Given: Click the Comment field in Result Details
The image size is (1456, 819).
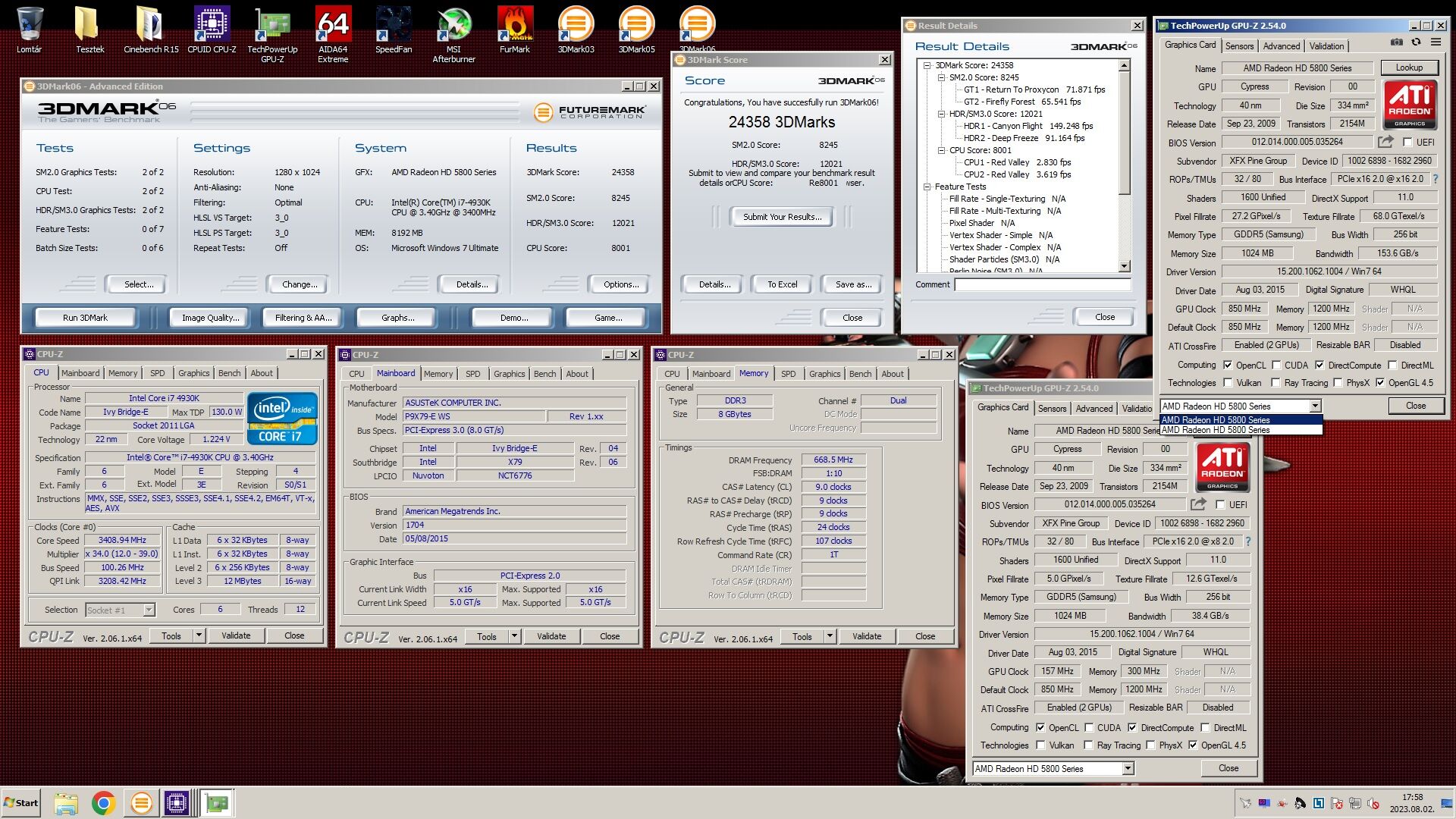Looking at the screenshot, I should [x=1042, y=284].
